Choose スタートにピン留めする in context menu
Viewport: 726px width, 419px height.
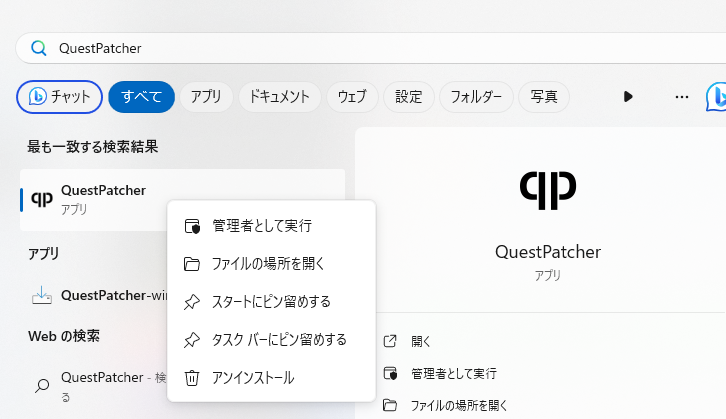[271, 301]
